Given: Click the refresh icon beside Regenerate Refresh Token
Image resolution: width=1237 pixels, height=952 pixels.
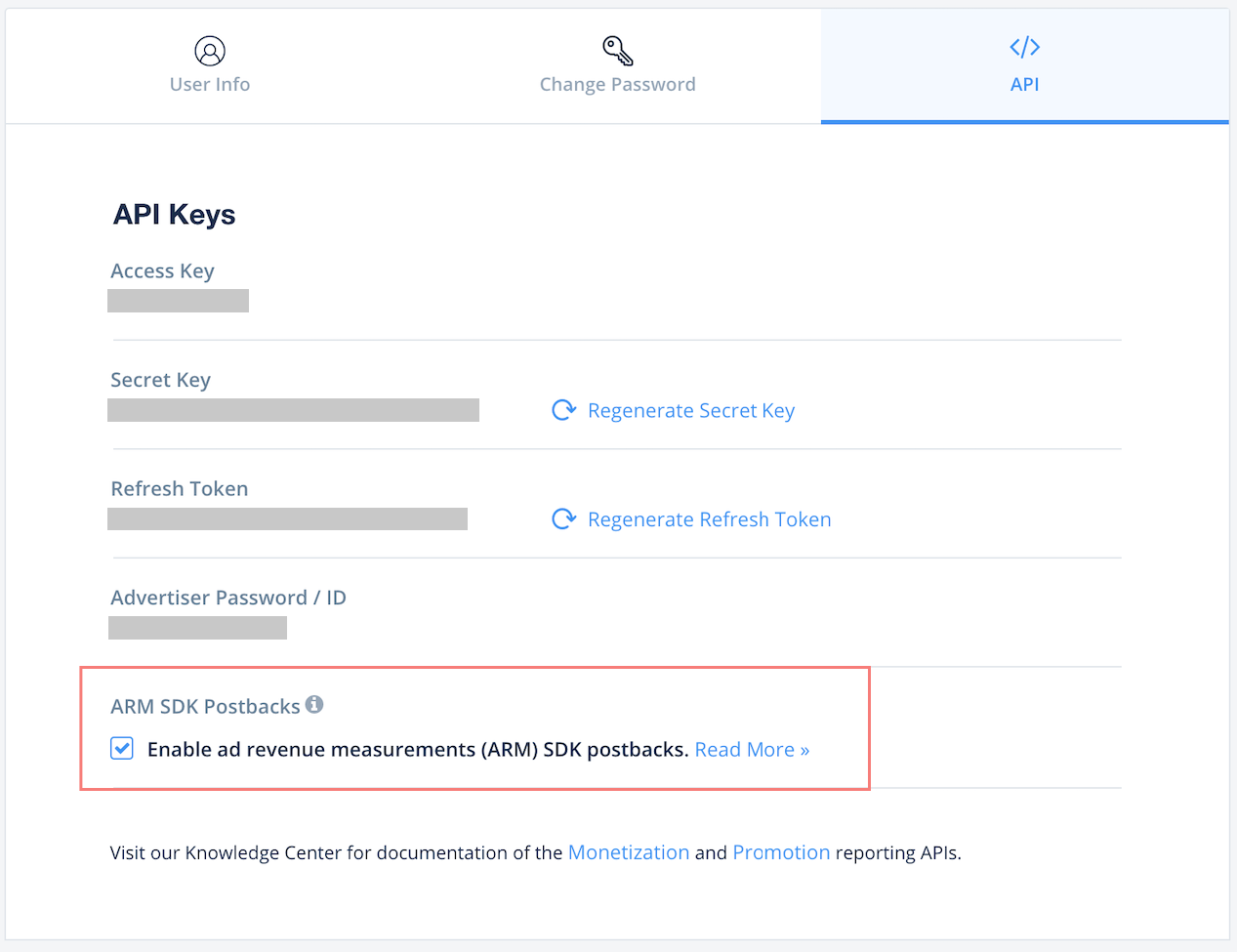Looking at the screenshot, I should (x=563, y=518).
